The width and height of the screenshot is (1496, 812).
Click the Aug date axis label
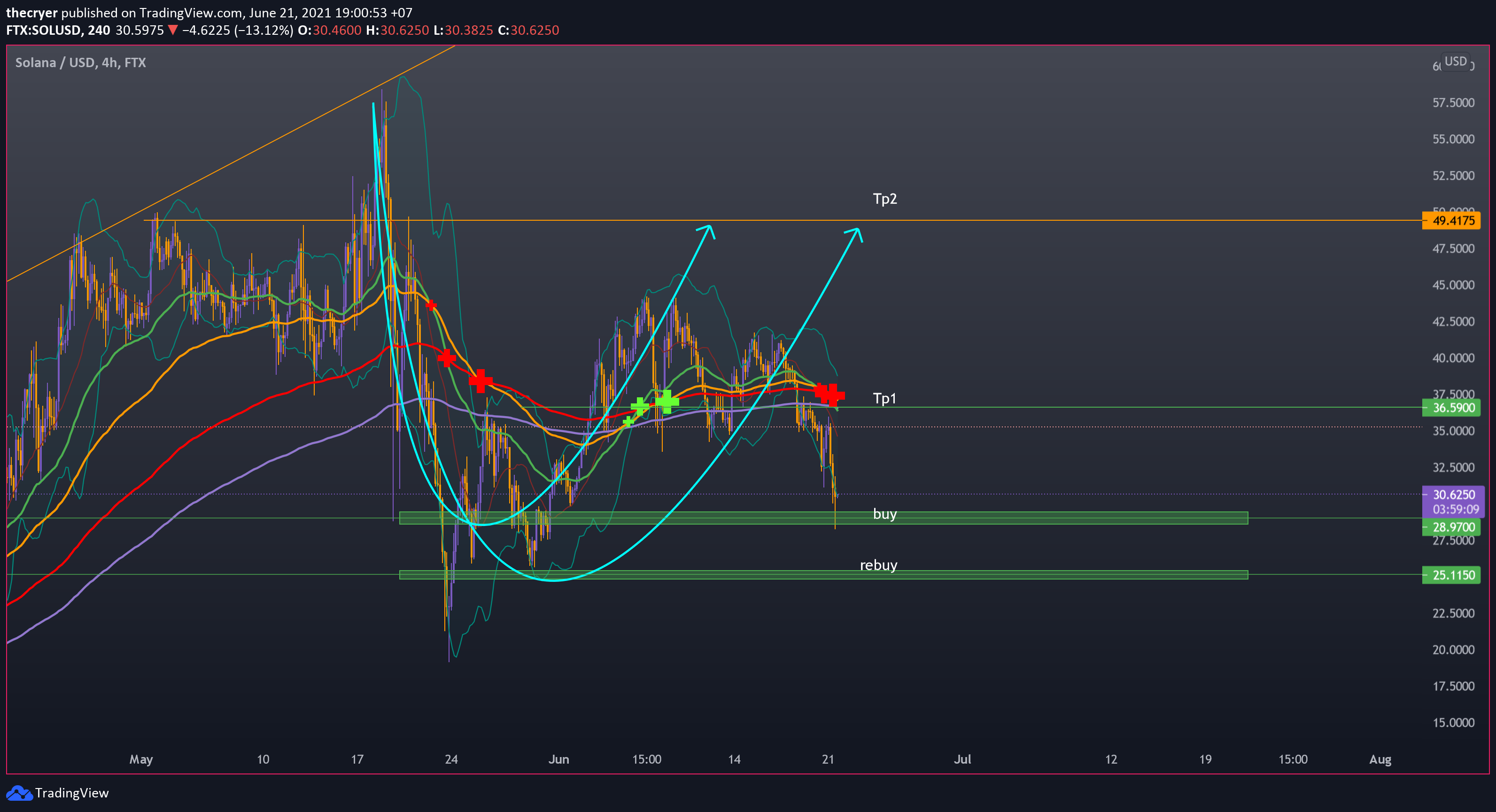click(x=1380, y=760)
